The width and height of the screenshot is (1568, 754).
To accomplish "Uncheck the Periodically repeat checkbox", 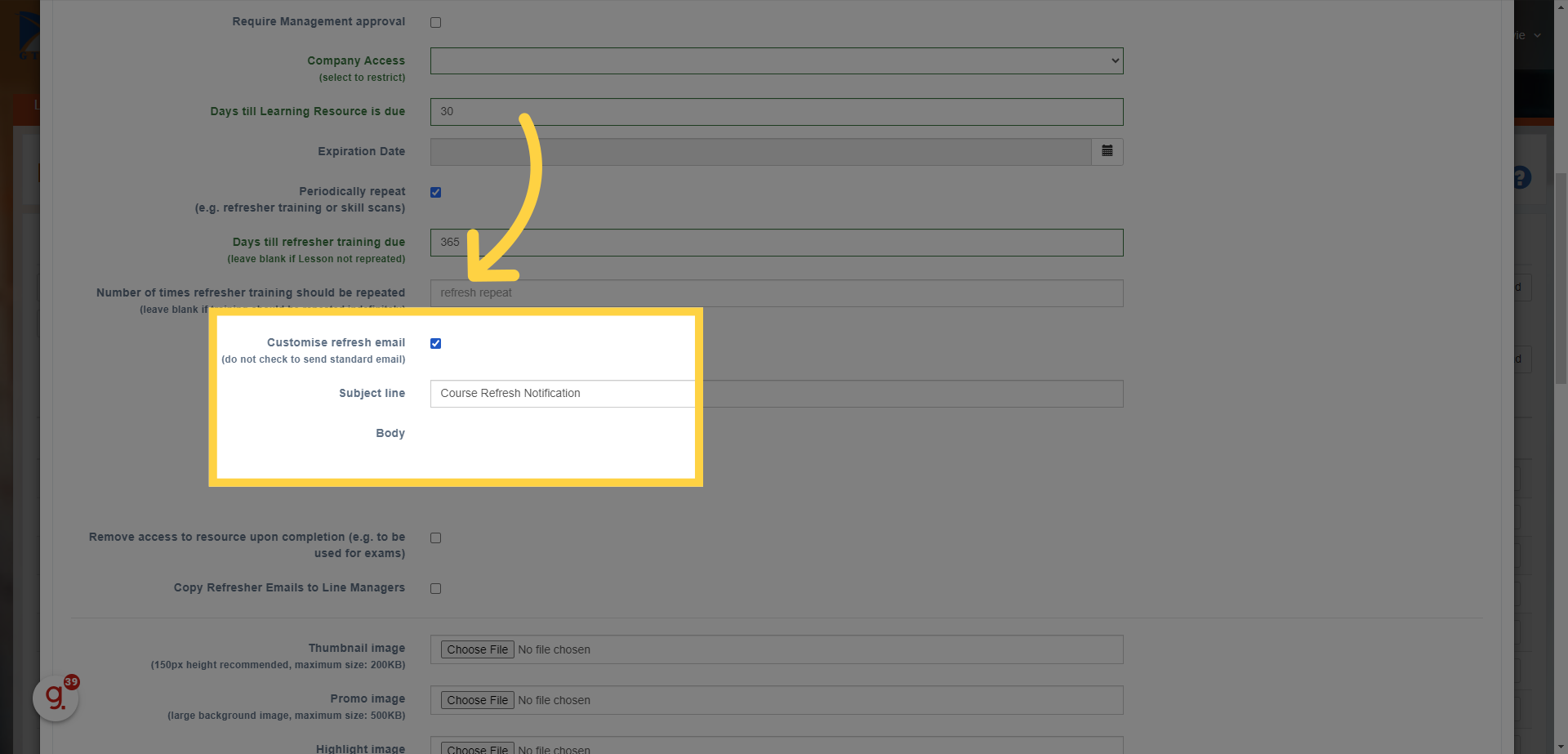I will click(435, 192).
